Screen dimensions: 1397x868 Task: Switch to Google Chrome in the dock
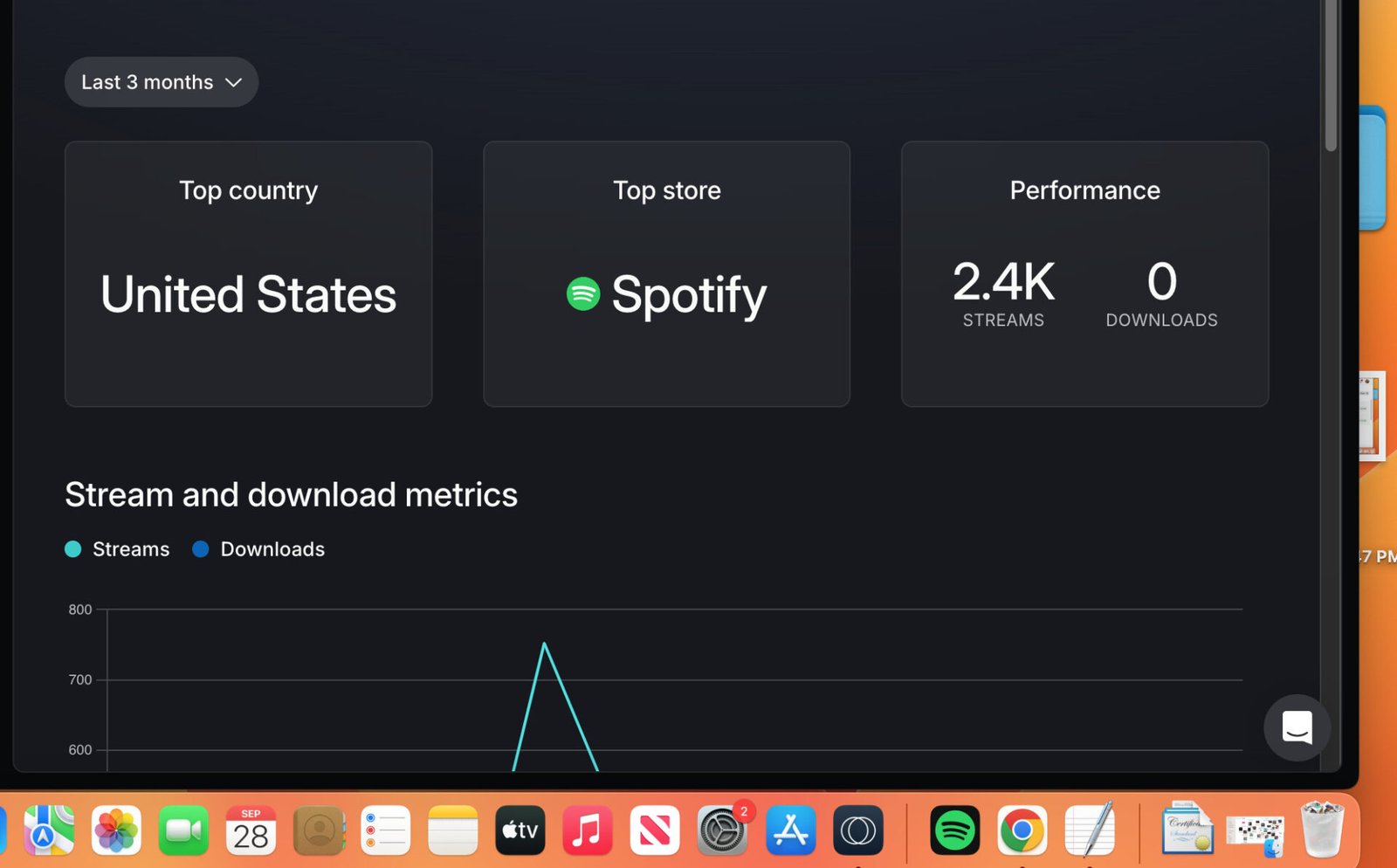pyautogui.click(x=1022, y=830)
